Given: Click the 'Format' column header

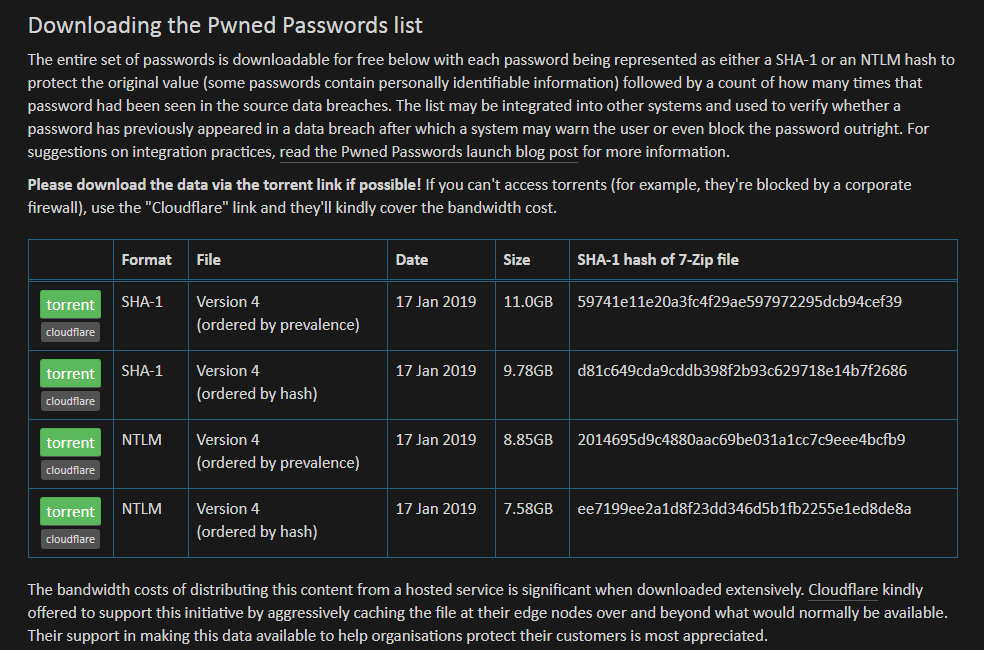Looking at the screenshot, I should (146, 260).
